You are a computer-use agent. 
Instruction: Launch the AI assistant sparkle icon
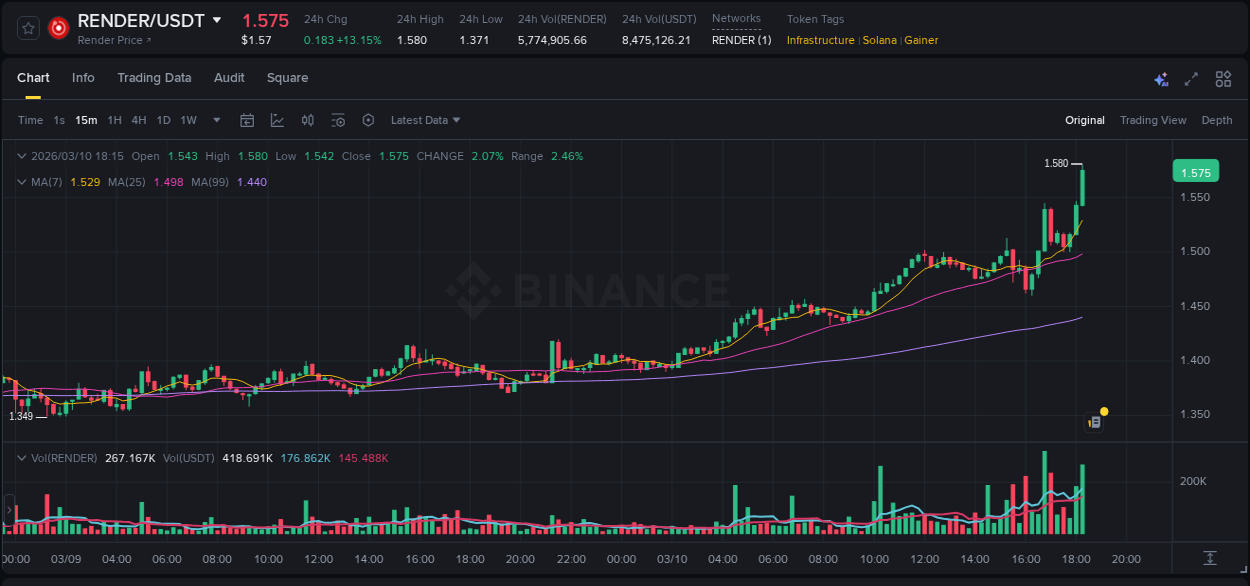pos(1161,77)
